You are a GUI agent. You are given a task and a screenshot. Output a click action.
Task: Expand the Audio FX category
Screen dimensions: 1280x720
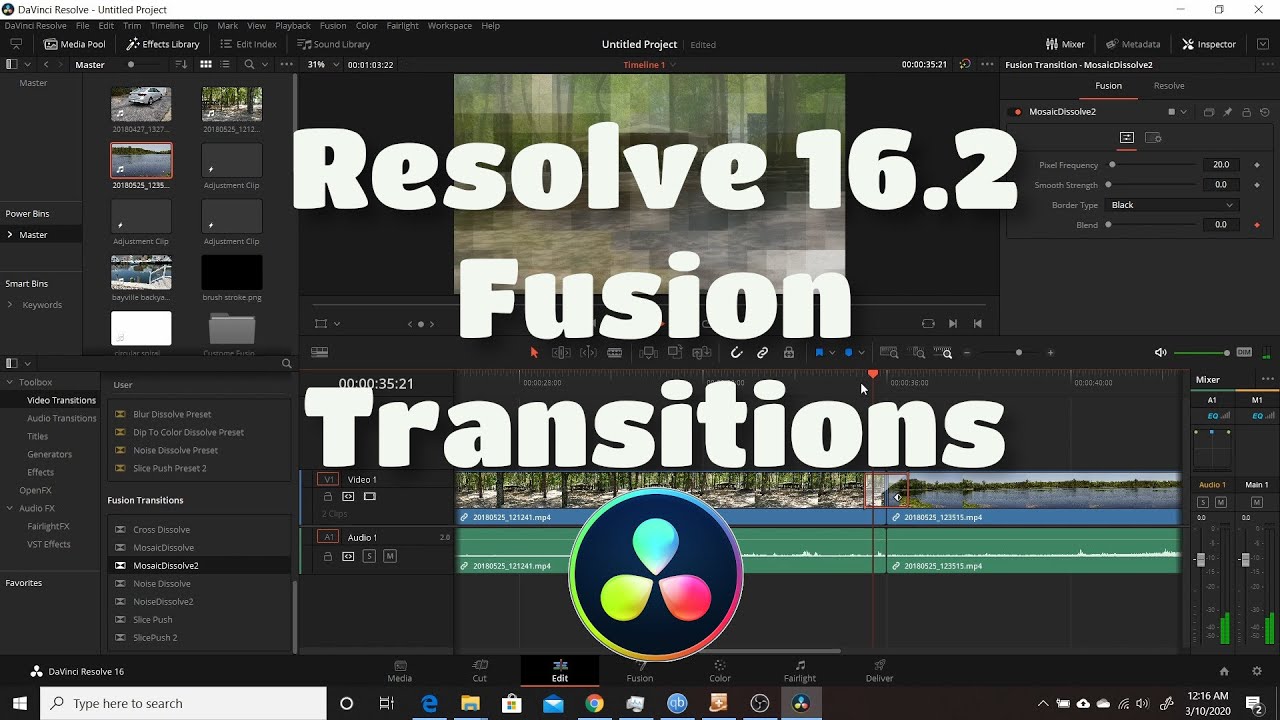pos(10,508)
